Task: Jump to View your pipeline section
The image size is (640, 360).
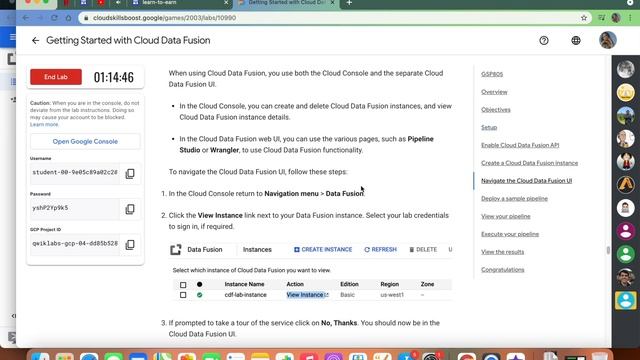Action: [x=506, y=216]
